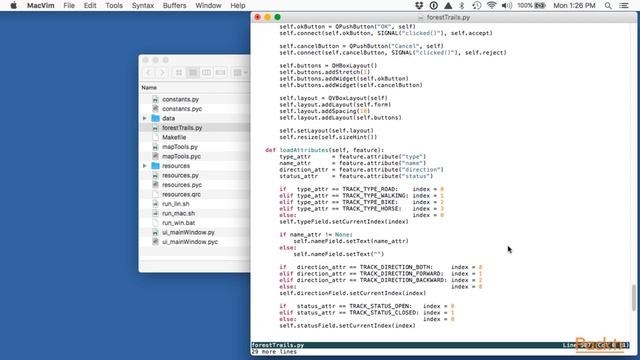
Task: Open the Finder arrange dropdown
Action: (240, 73)
